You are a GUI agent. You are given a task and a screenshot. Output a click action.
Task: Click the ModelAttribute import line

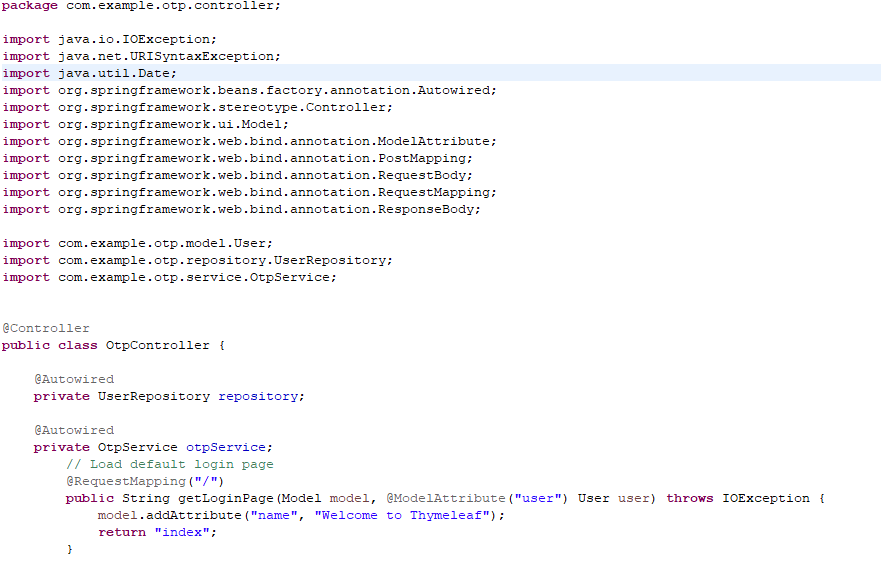(x=249, y=141)
